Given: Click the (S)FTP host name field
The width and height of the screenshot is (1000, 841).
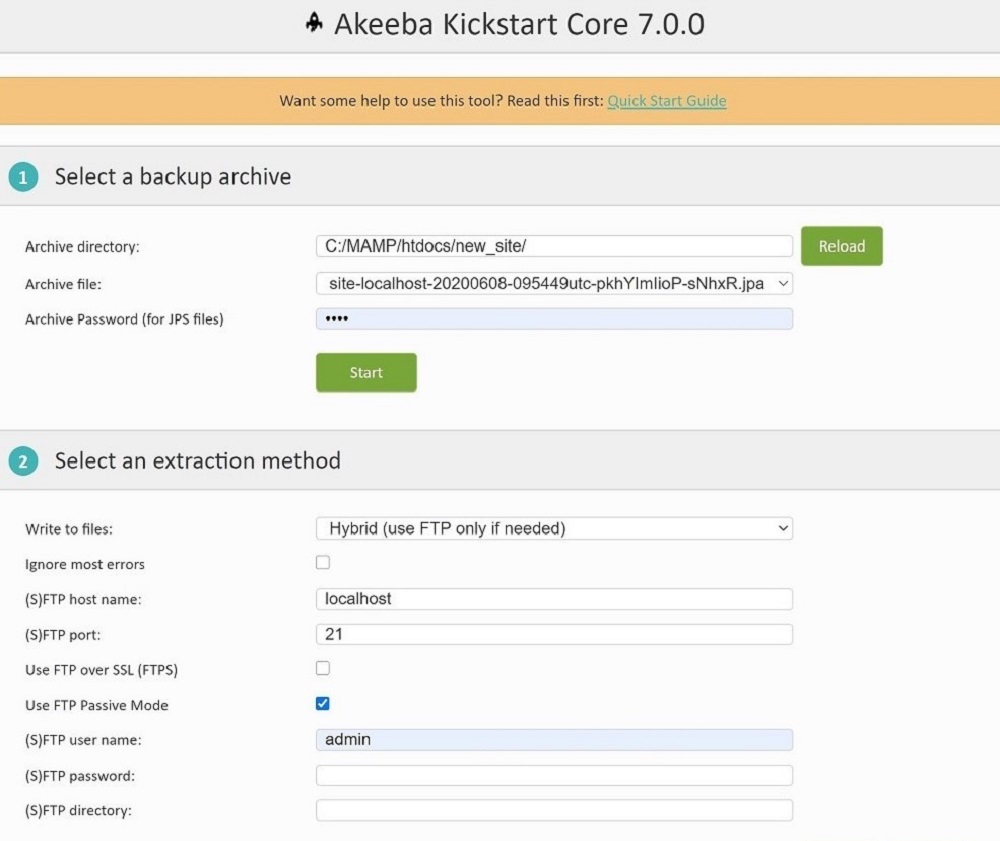Looking at the screenshot, I should pos(554,599).
